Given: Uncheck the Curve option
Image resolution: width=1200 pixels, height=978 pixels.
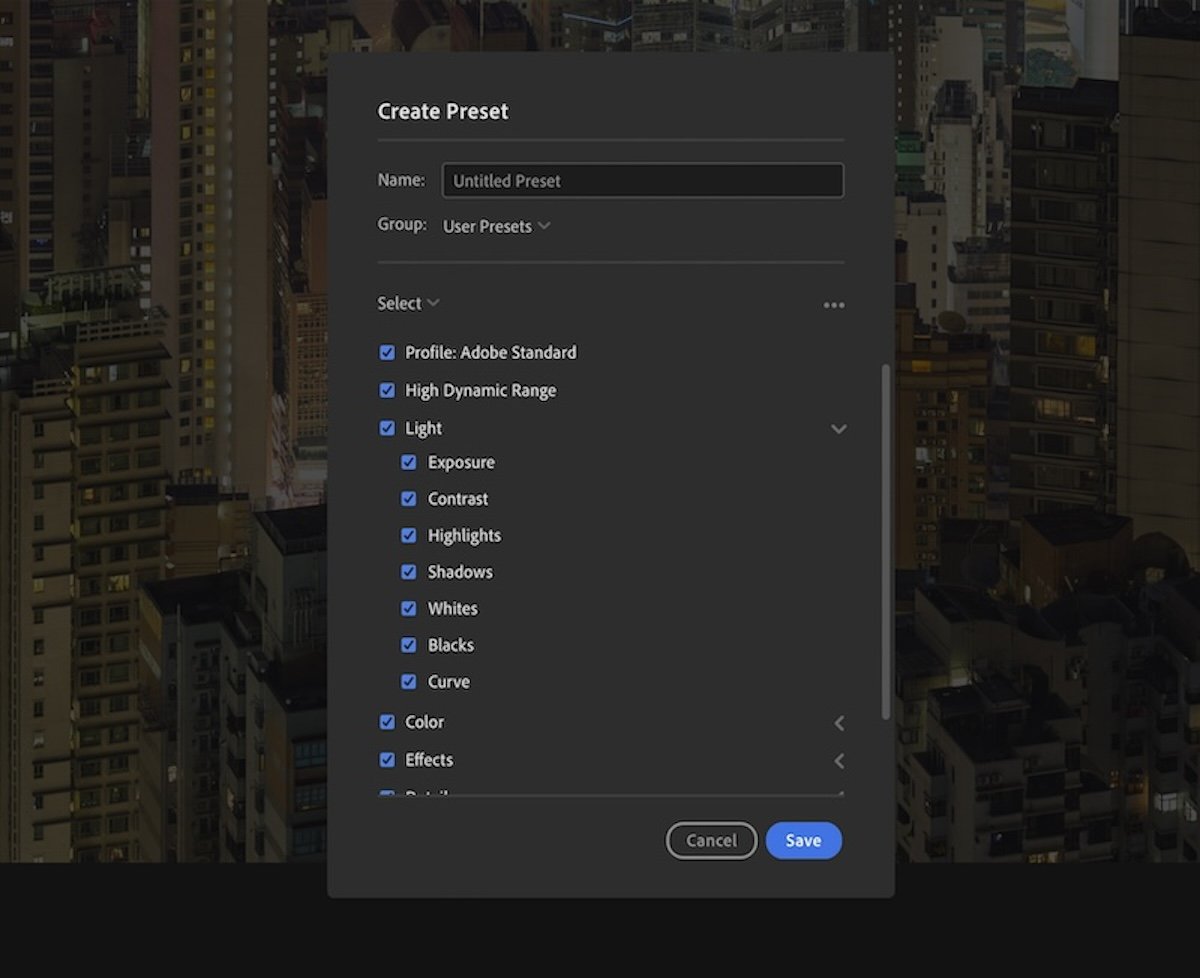Looking at the screenshot, I should (408, 681).
